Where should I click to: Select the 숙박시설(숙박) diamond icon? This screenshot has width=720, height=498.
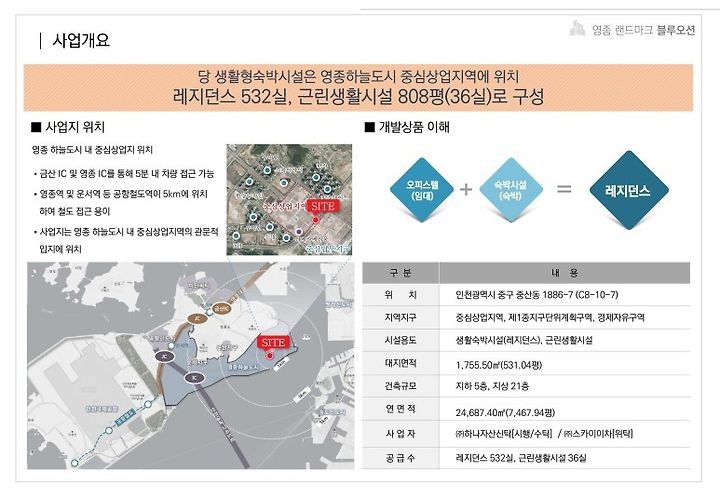point(511,190)
